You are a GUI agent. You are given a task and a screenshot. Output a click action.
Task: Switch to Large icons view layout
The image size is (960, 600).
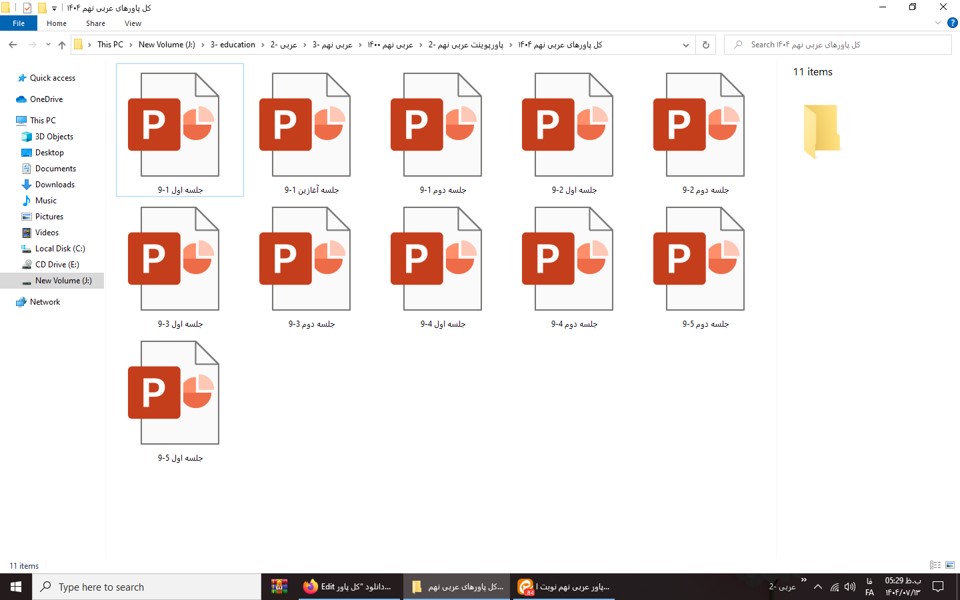coord(950,566)
